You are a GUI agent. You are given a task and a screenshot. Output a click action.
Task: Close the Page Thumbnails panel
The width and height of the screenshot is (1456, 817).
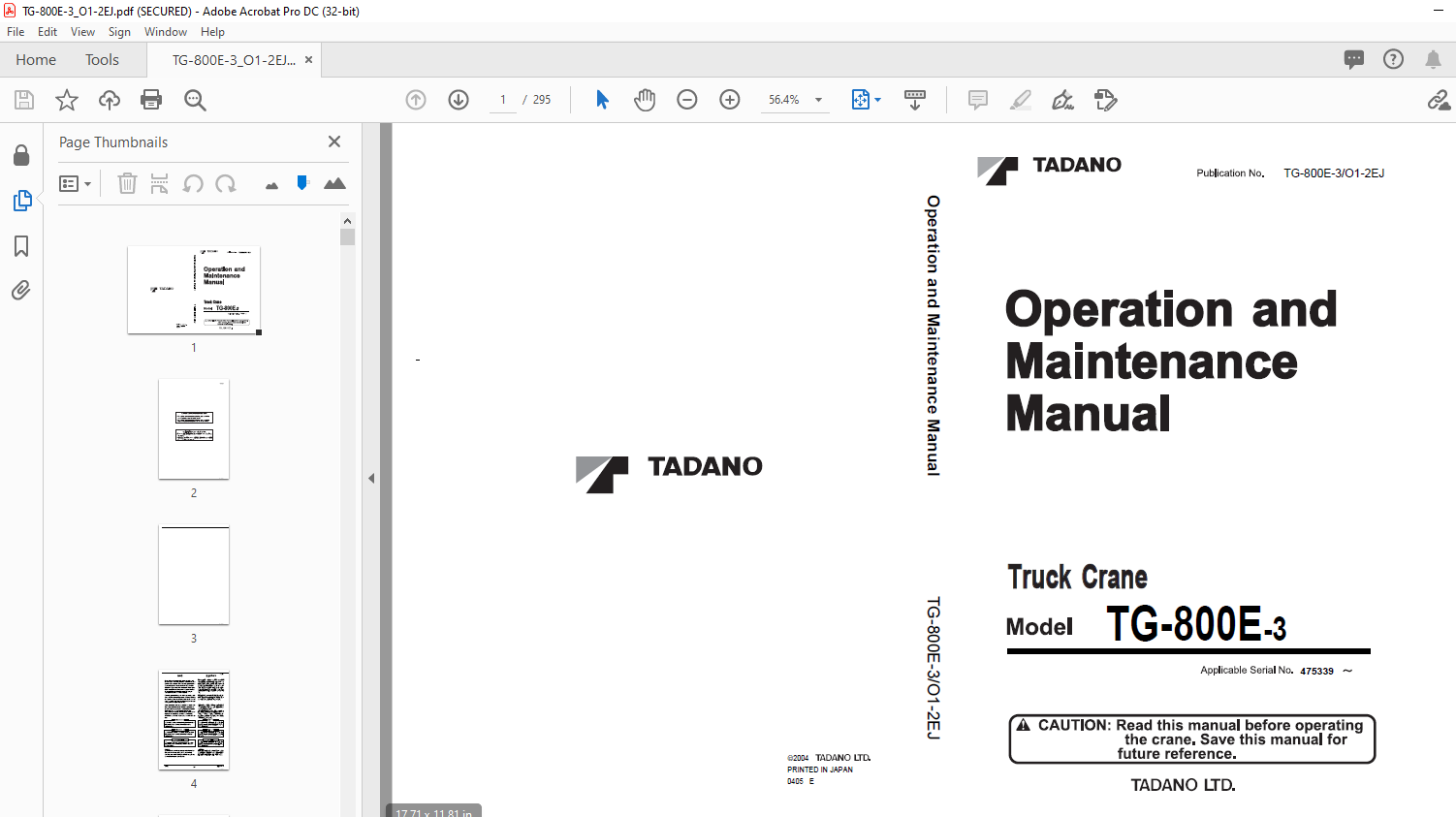(x=334, y=141)
